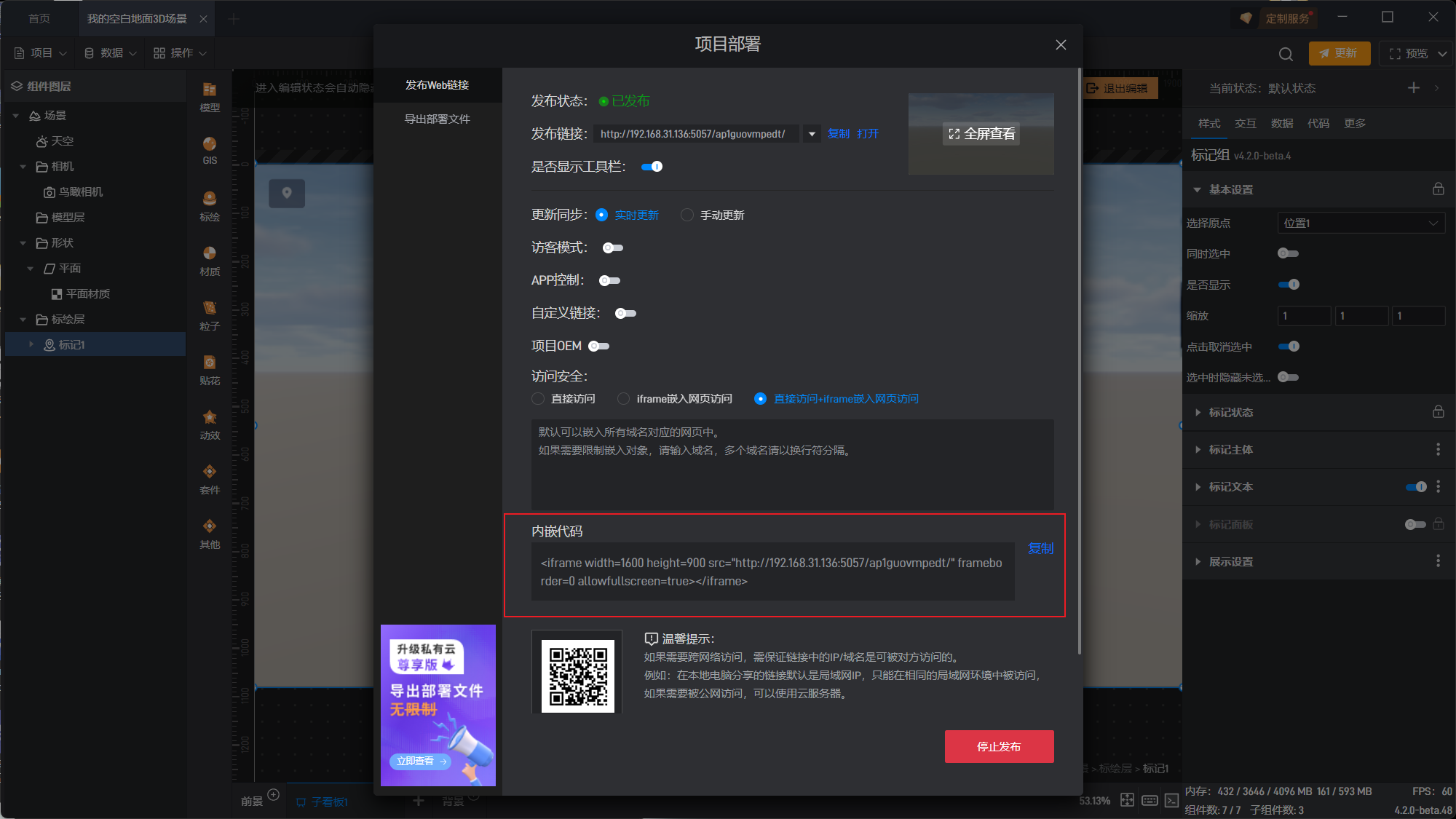Click the lock icon beside 基本设置
This screenshot has width=1456, height=819.
click(x=1438, y=189)
